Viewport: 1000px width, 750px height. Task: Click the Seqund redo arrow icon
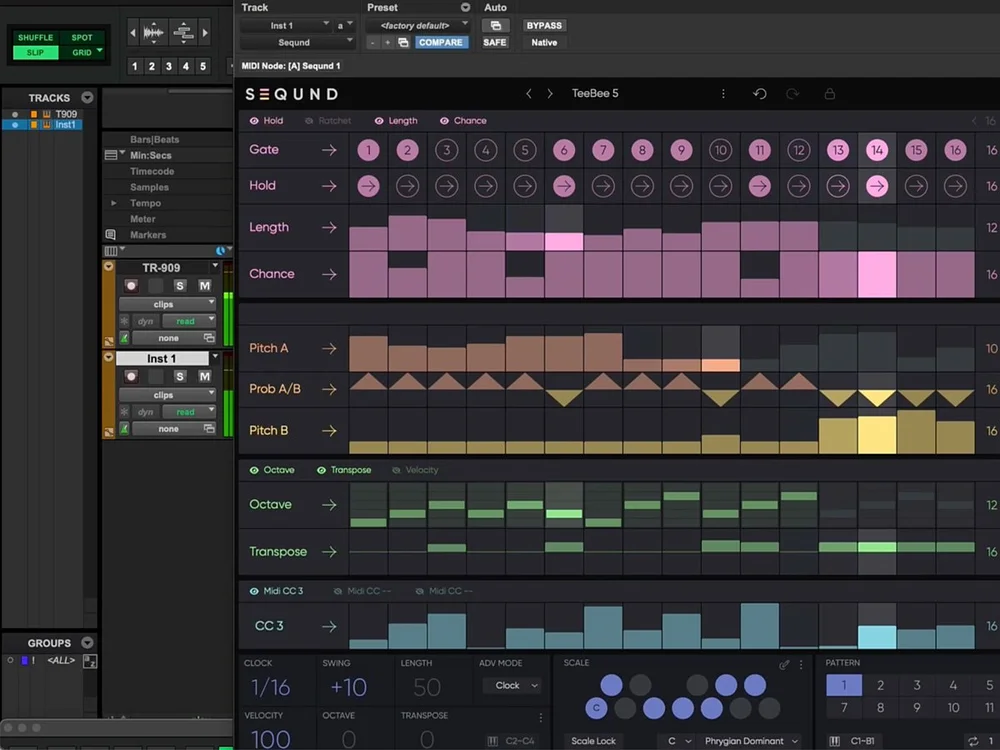pos(793,94)
